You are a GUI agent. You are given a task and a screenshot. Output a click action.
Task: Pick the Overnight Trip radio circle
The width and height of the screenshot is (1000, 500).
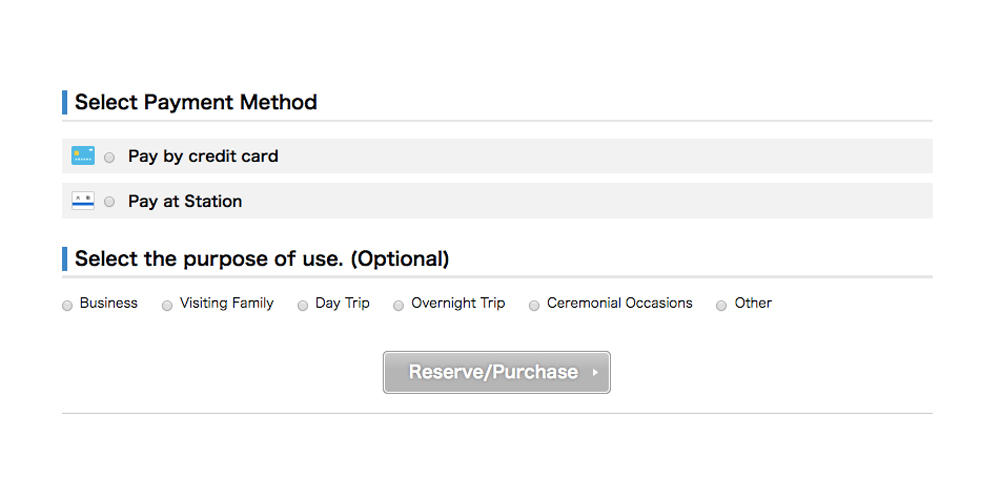point(399,306)
